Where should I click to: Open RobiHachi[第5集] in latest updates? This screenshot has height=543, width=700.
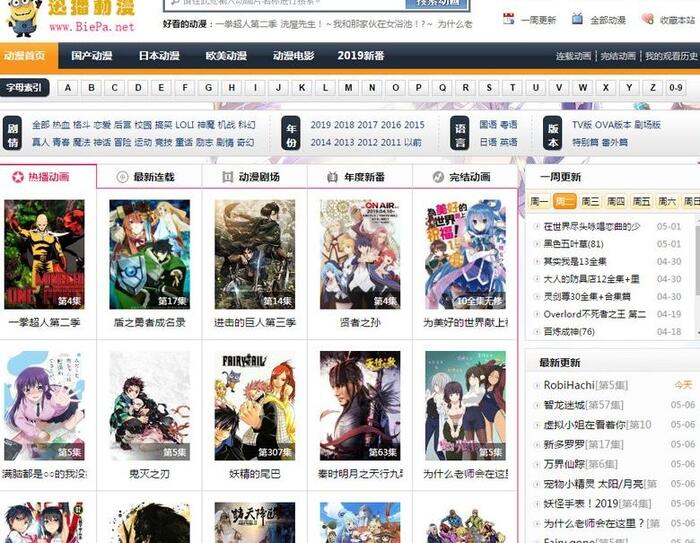(586, 385)
